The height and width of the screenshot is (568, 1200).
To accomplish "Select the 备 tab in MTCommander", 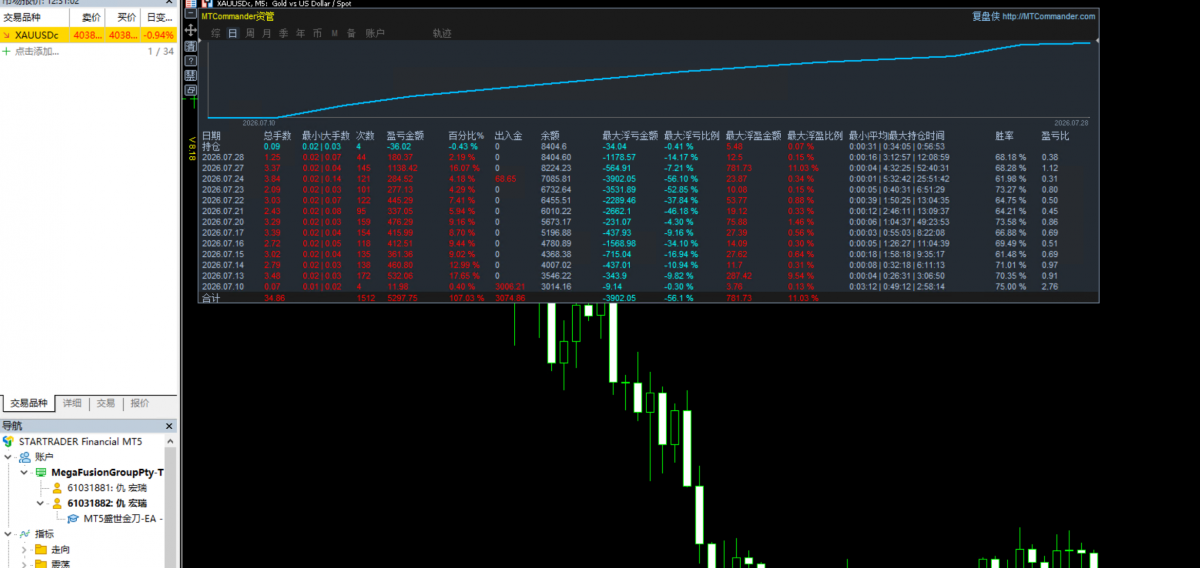I will 351,33.
